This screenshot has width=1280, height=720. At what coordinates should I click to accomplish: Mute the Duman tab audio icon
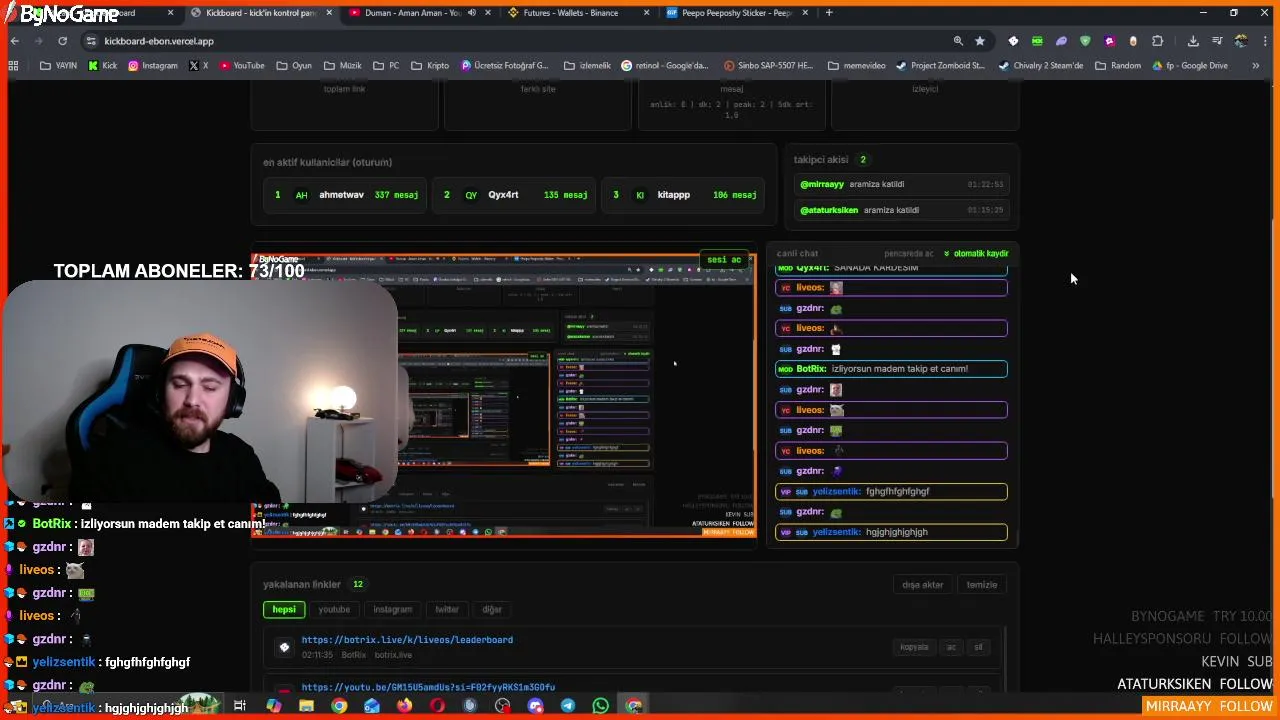(471, 13)
